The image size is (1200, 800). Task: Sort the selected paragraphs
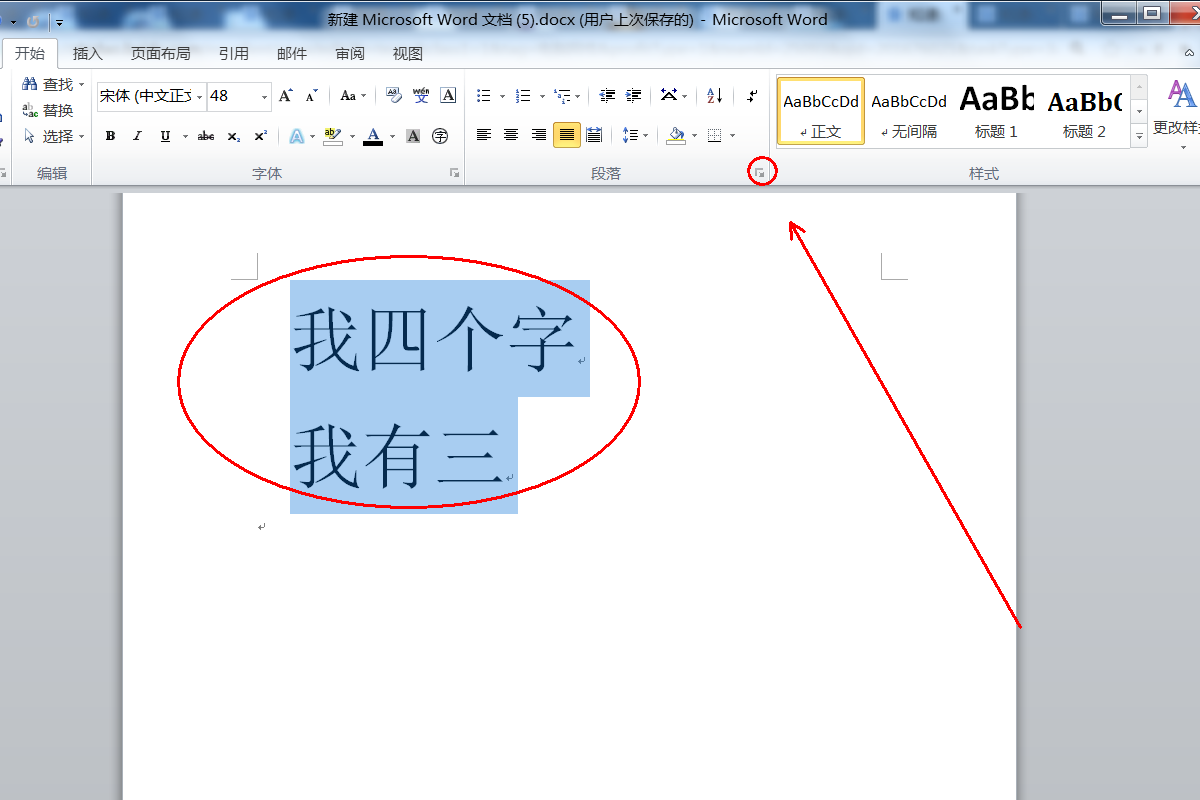715,95
